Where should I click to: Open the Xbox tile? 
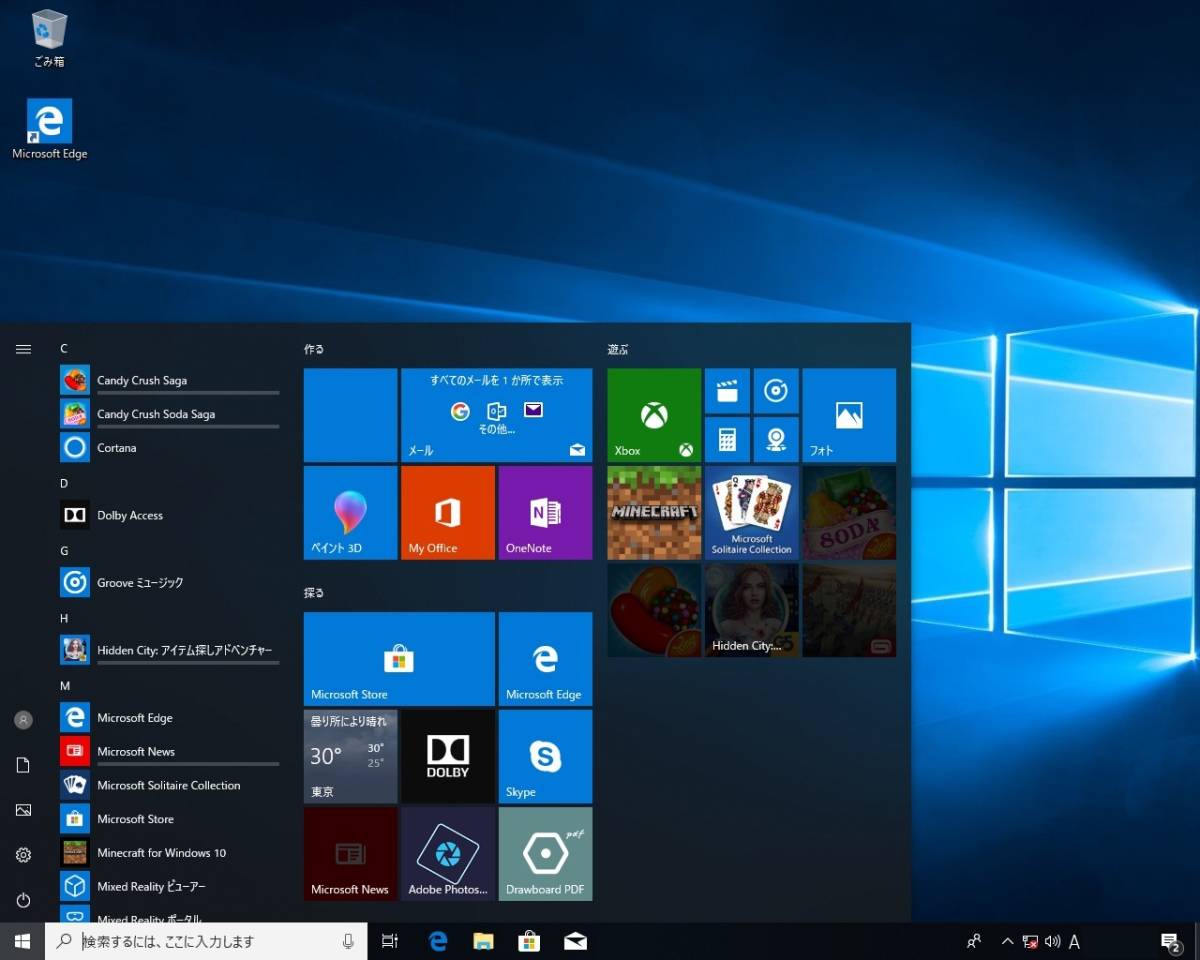pyautogui.click(x=654, y=415)
